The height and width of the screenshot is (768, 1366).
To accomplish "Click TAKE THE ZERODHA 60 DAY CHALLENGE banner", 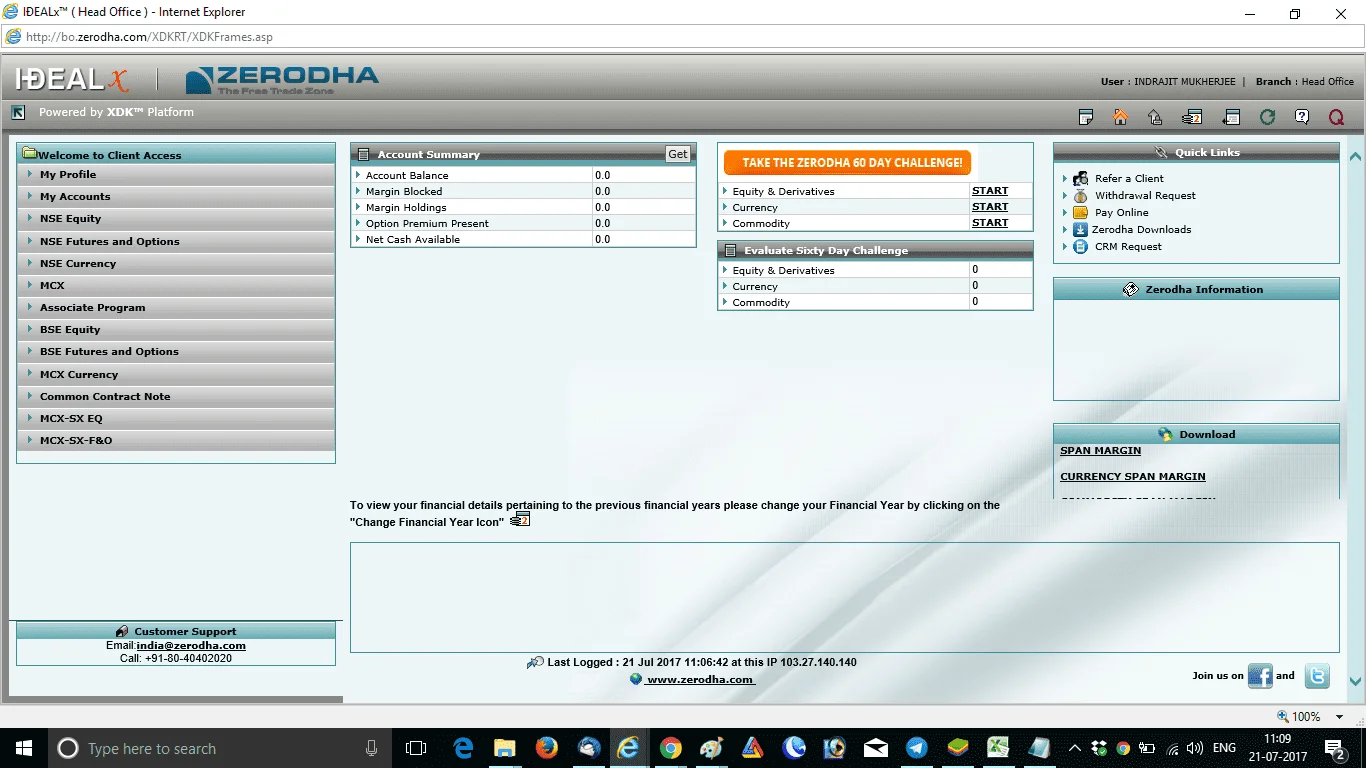I will coord(847,162).
